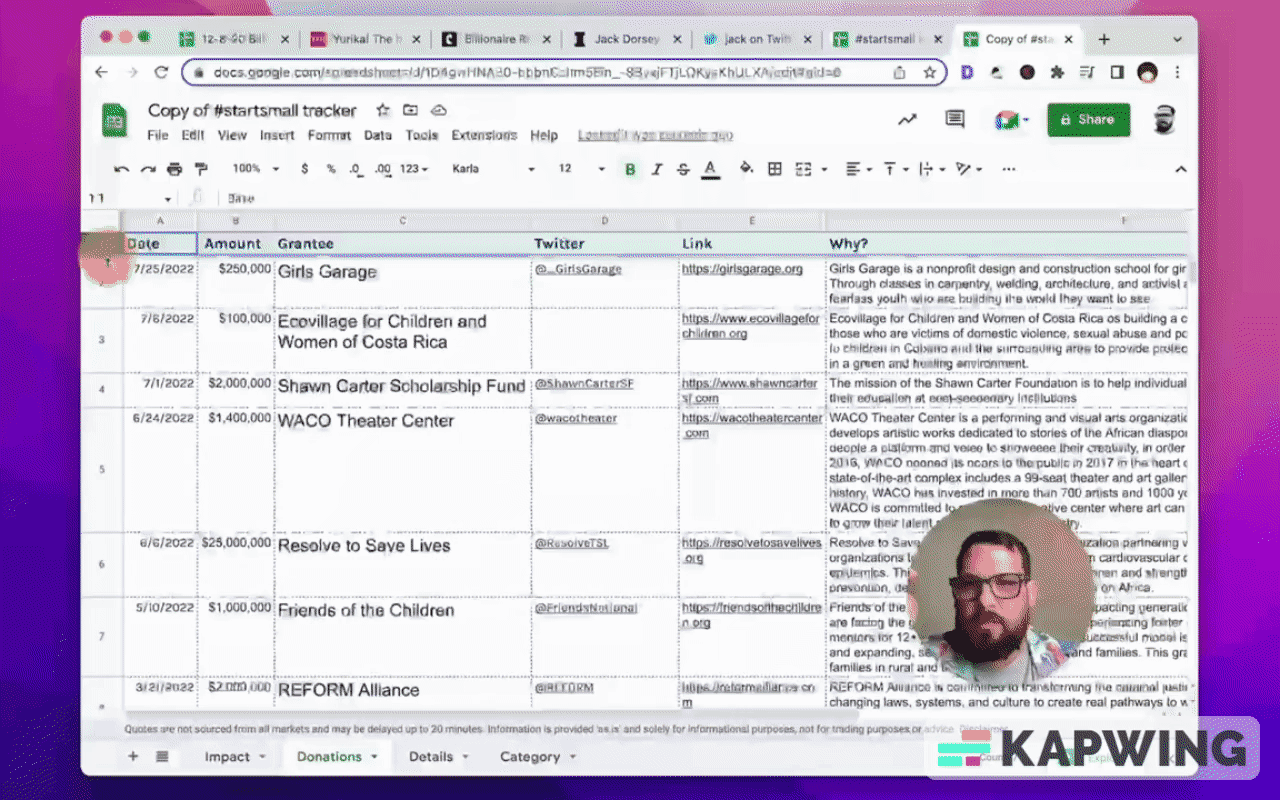Print the spreadsheet with printer icon
This screenshot has width=1280, height=800.
[x=174, y=169]
